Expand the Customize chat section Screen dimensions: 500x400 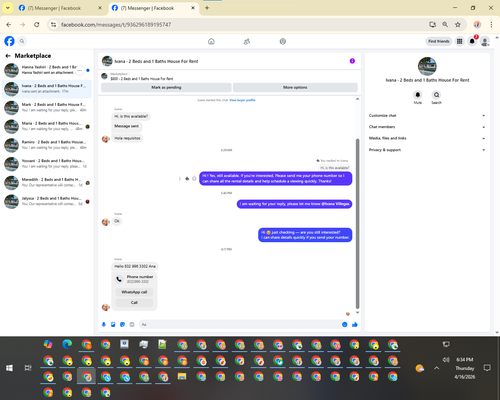pos(427,115)
